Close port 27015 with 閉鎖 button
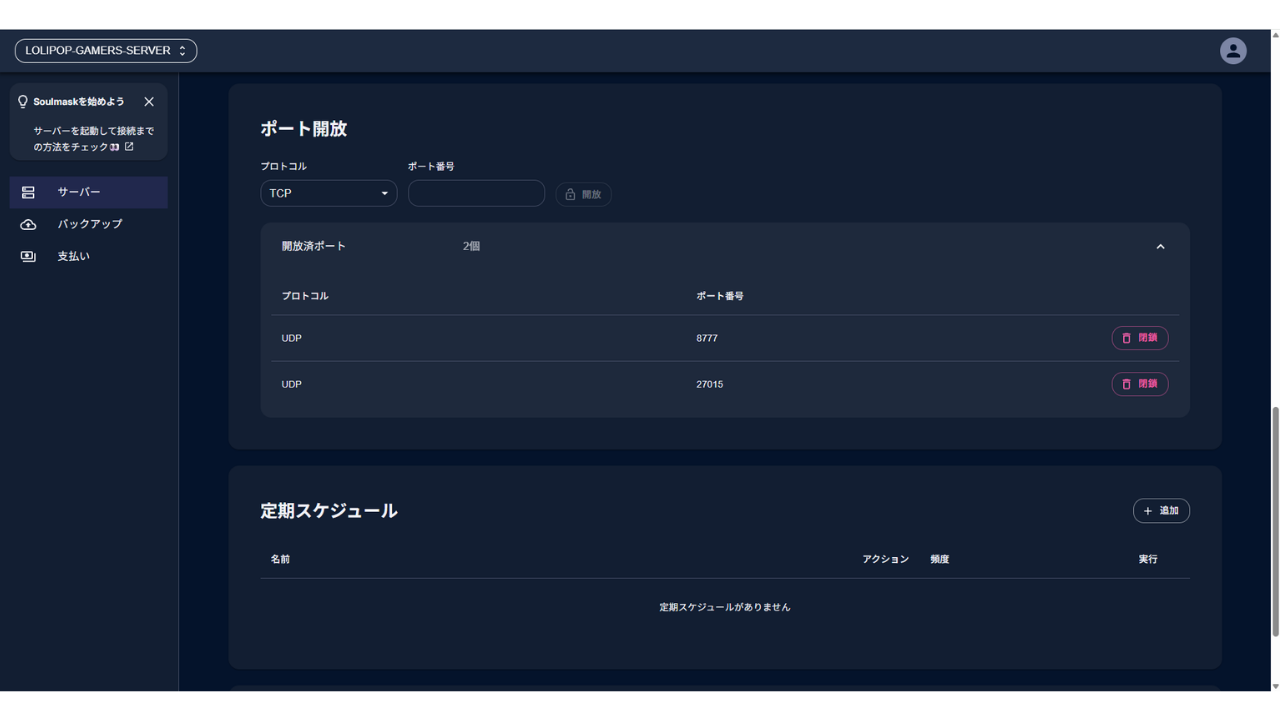 point(1140,384)
